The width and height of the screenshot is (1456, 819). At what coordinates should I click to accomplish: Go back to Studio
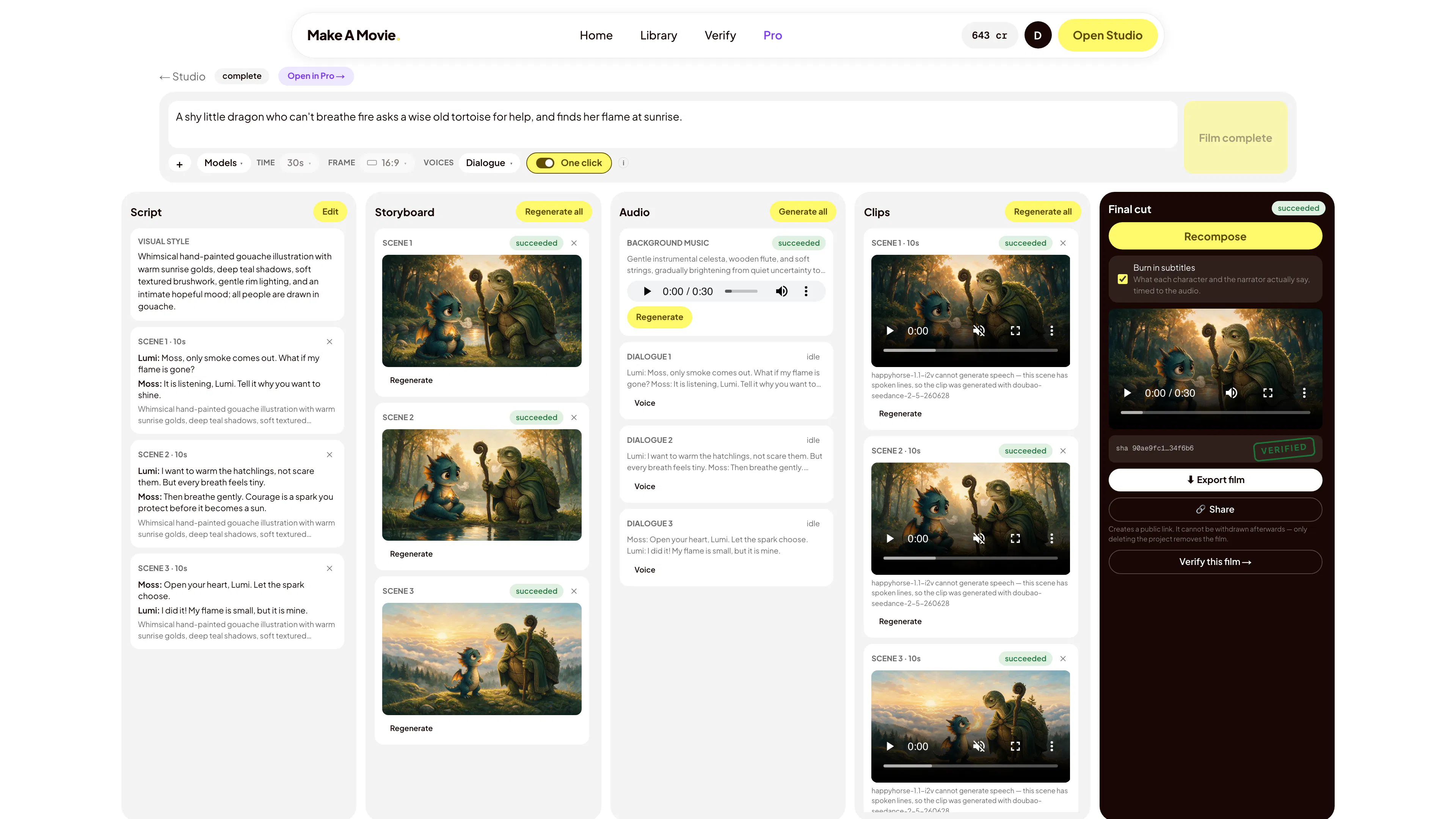tap(182, 77)
